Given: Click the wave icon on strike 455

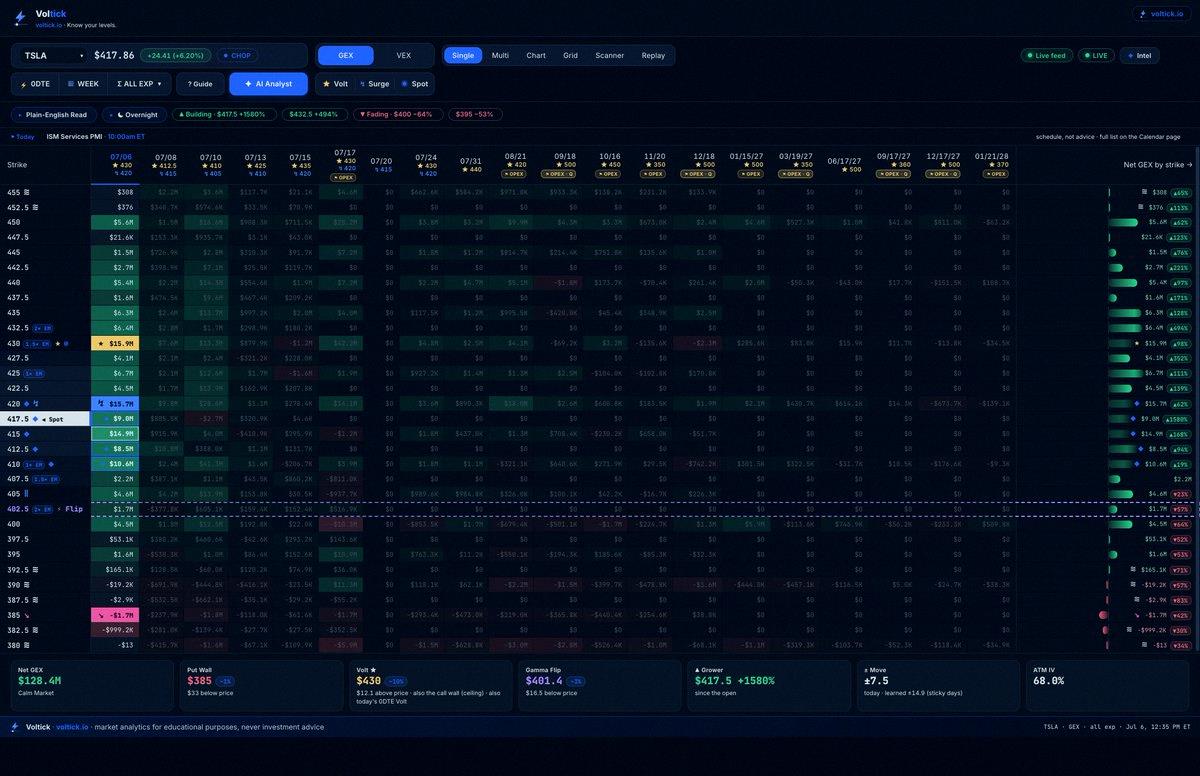Looking at the screenshot, I should (26, 191).
